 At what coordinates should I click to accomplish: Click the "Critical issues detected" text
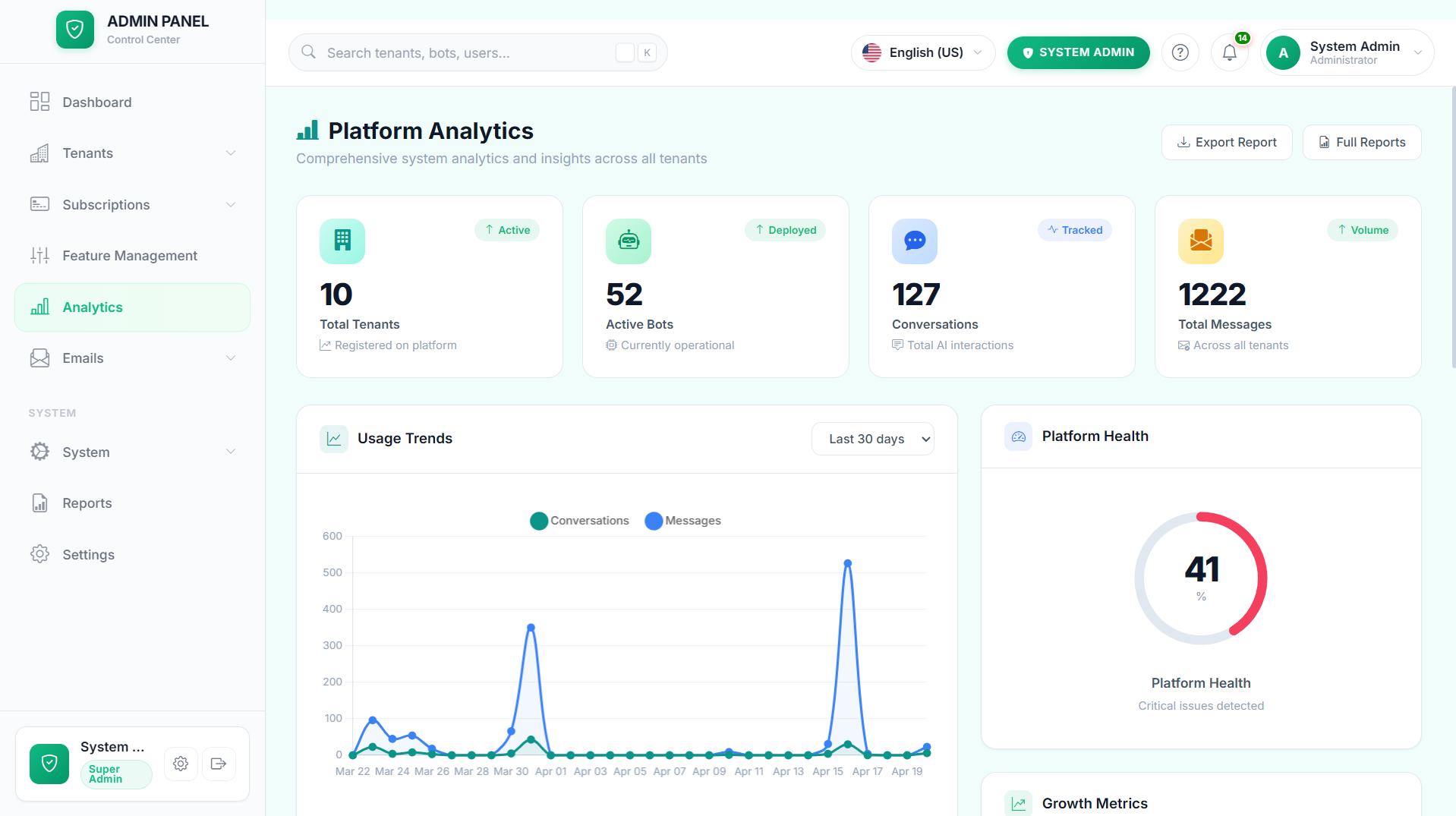(1201, 706)
